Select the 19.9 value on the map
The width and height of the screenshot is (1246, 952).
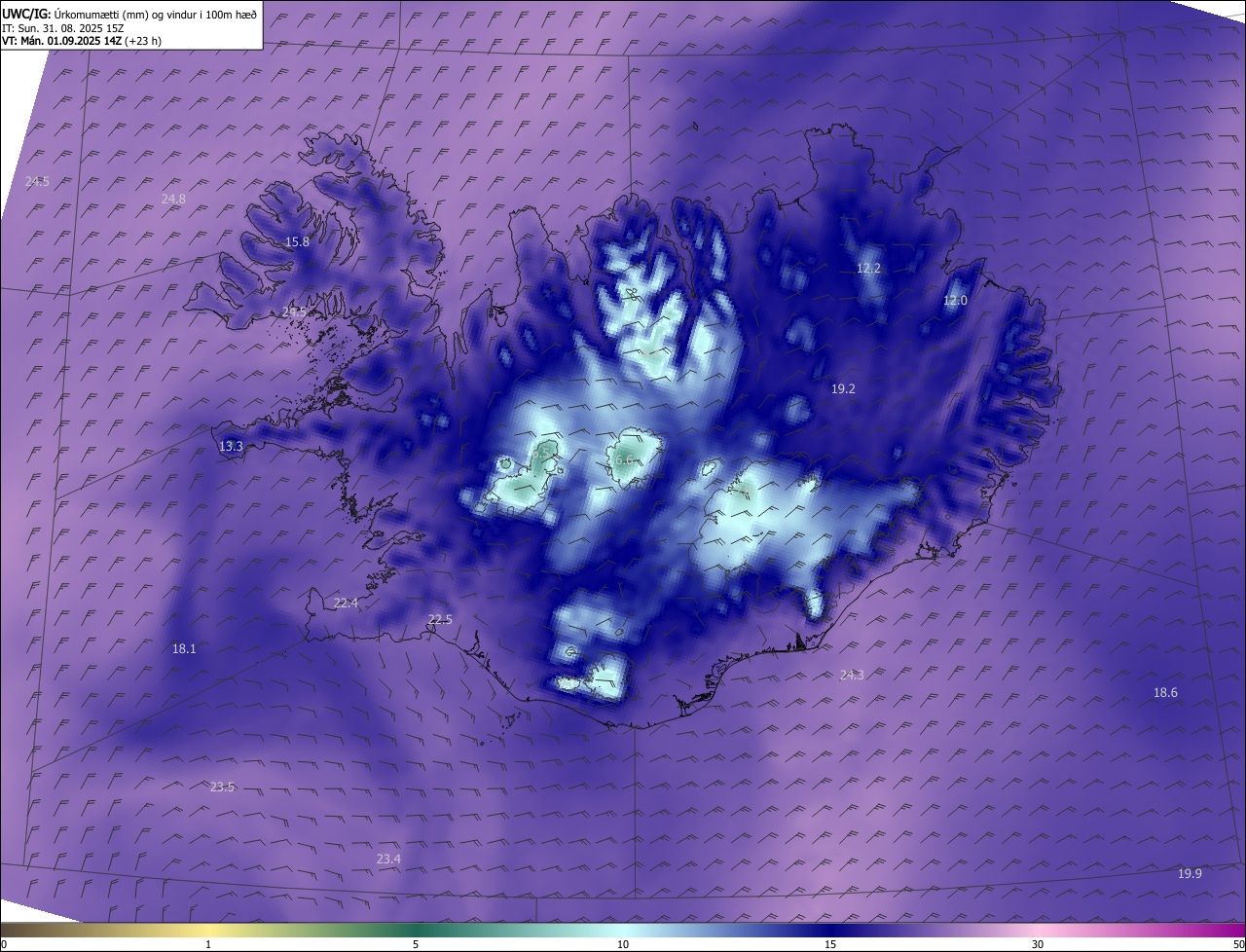click(1190, 873)
